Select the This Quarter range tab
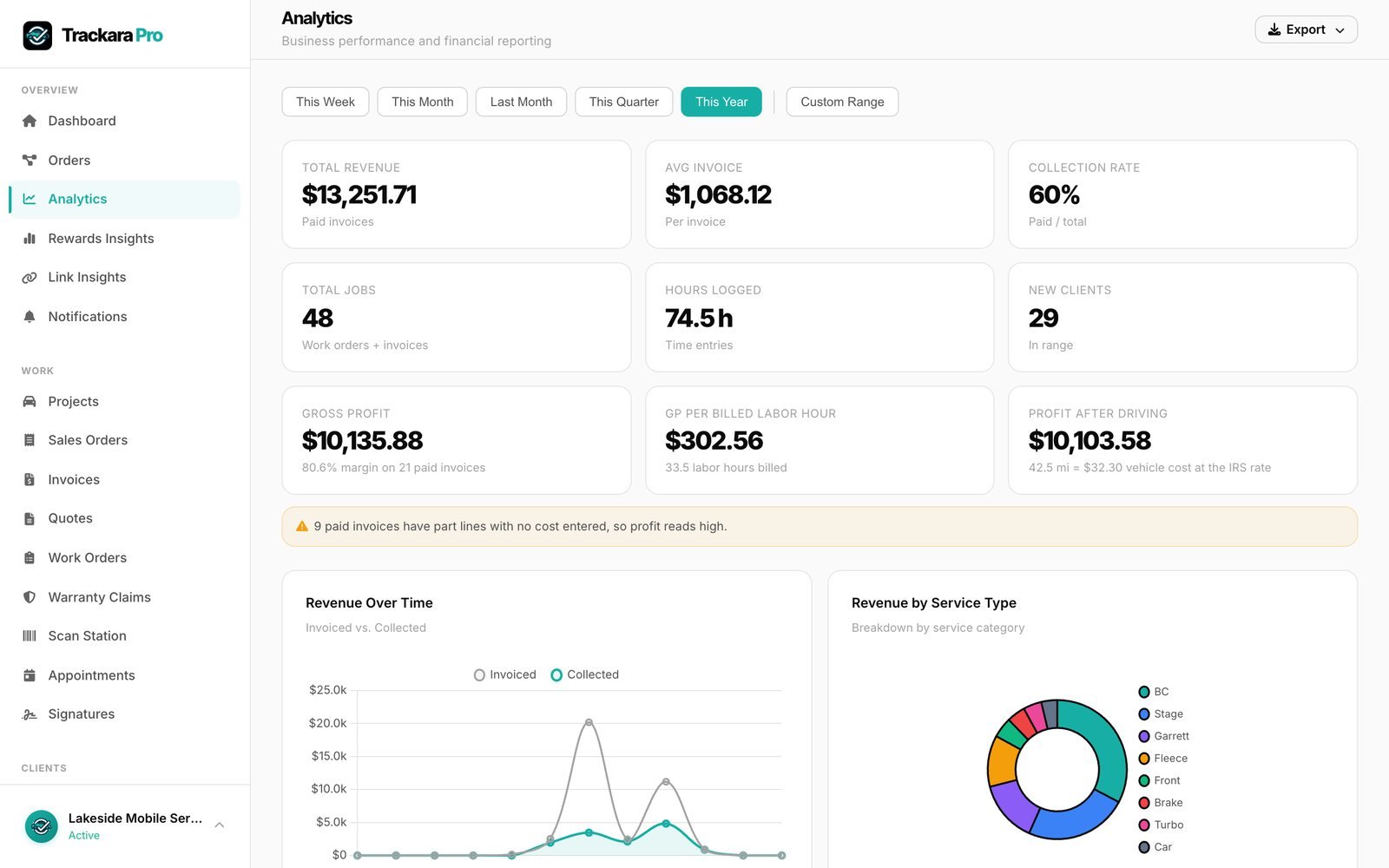 [x=624, y=102]
